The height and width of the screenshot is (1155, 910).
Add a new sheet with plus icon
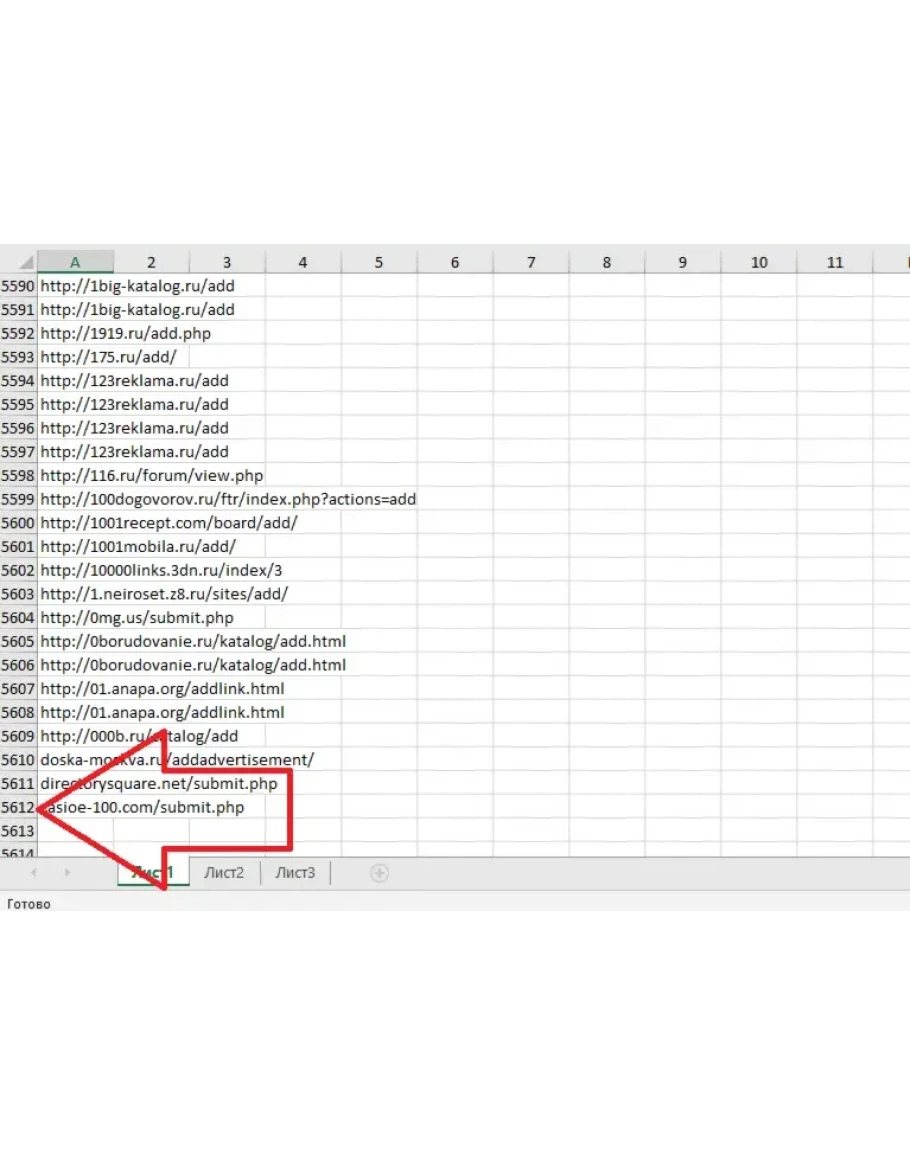click(x=379, y=873)
